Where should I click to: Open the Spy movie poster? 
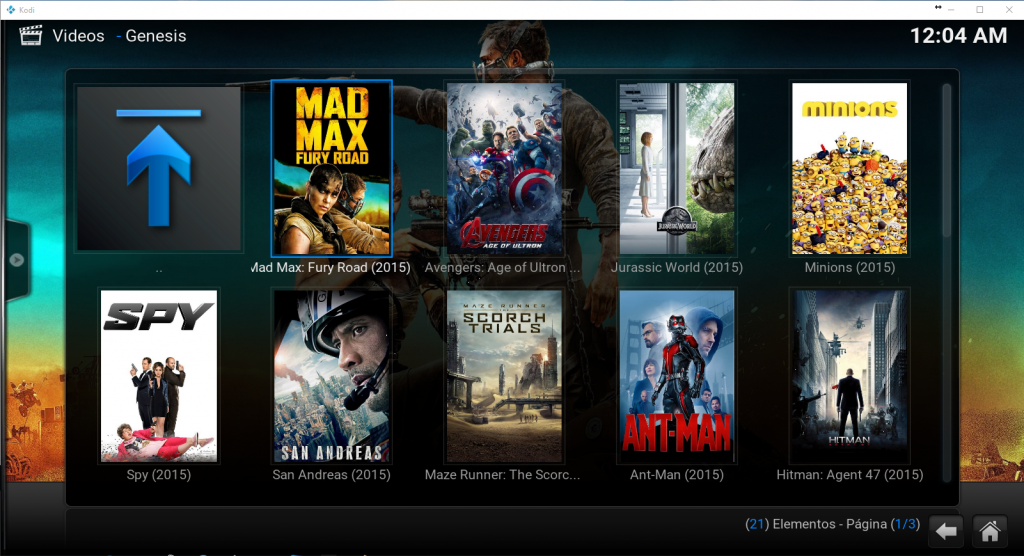coord(158,376)
